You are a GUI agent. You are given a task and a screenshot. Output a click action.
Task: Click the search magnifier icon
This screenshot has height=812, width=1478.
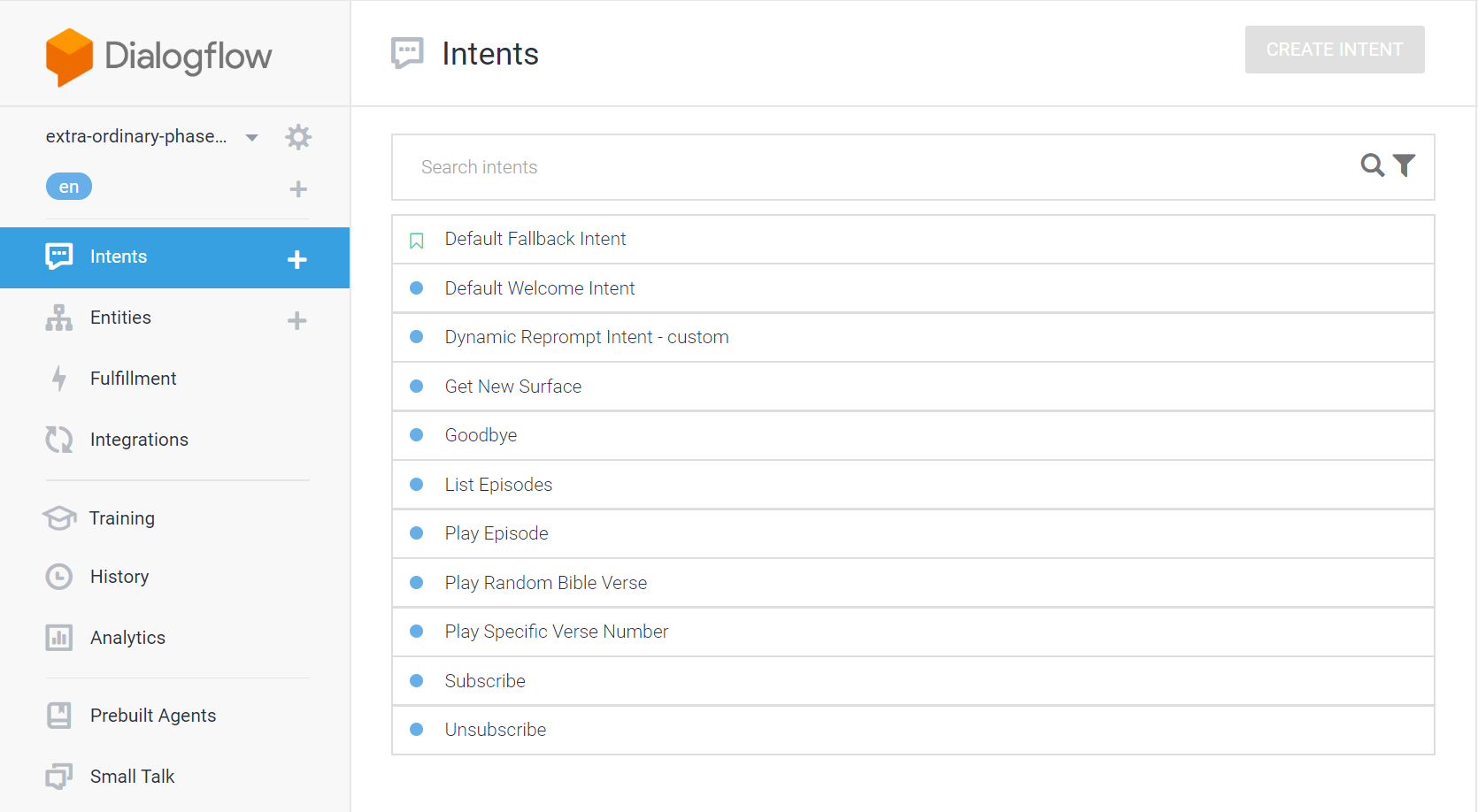[x=1372, y=165]
